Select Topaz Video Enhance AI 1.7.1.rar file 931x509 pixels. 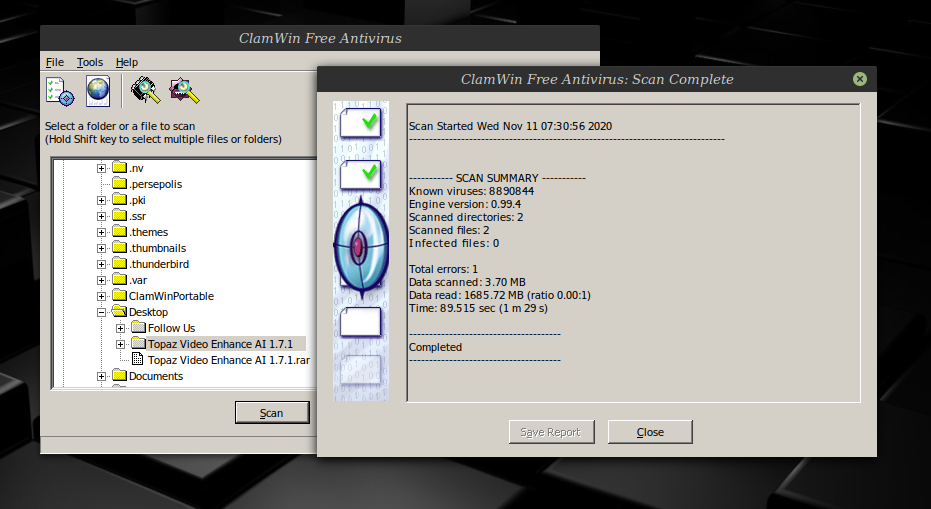pos(229,361)
